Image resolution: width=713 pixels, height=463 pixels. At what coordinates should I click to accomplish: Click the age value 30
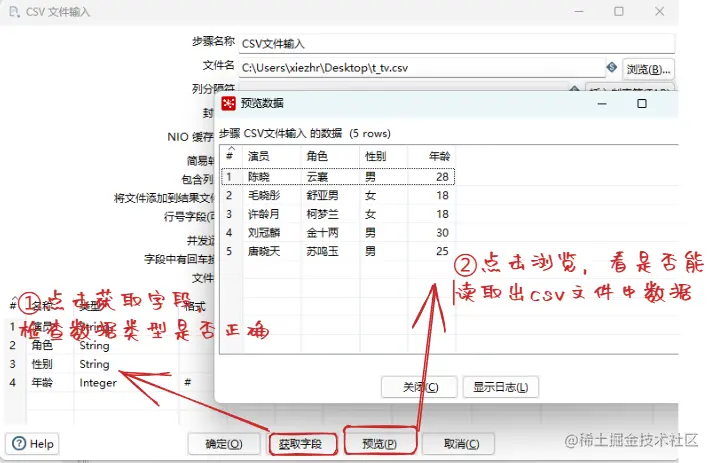tap(442, 233)
